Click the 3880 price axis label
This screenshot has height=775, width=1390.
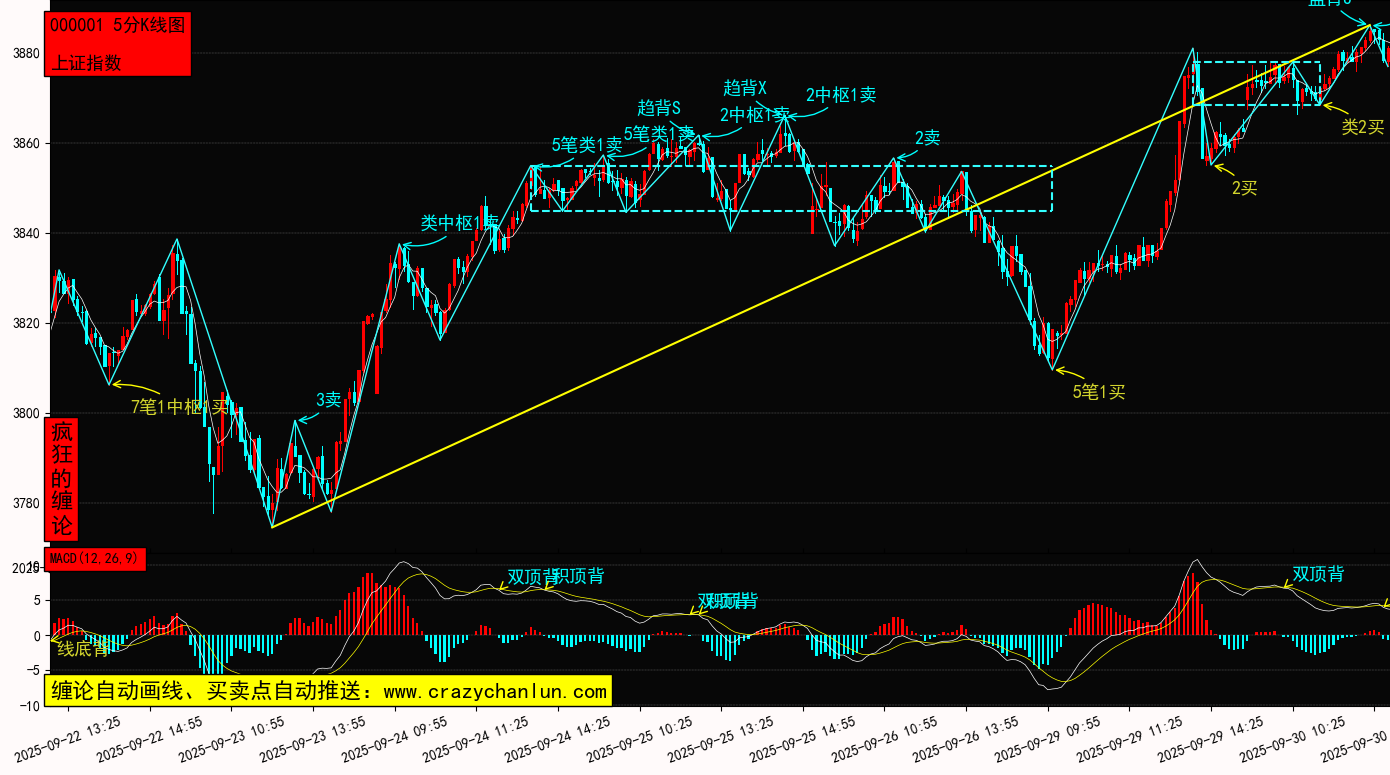pyautogui.click(x=21, y=54)
